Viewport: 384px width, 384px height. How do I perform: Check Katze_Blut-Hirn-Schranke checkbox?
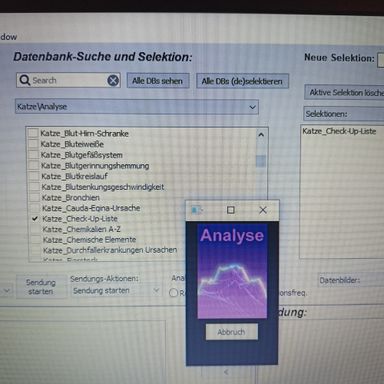[33, 133]
